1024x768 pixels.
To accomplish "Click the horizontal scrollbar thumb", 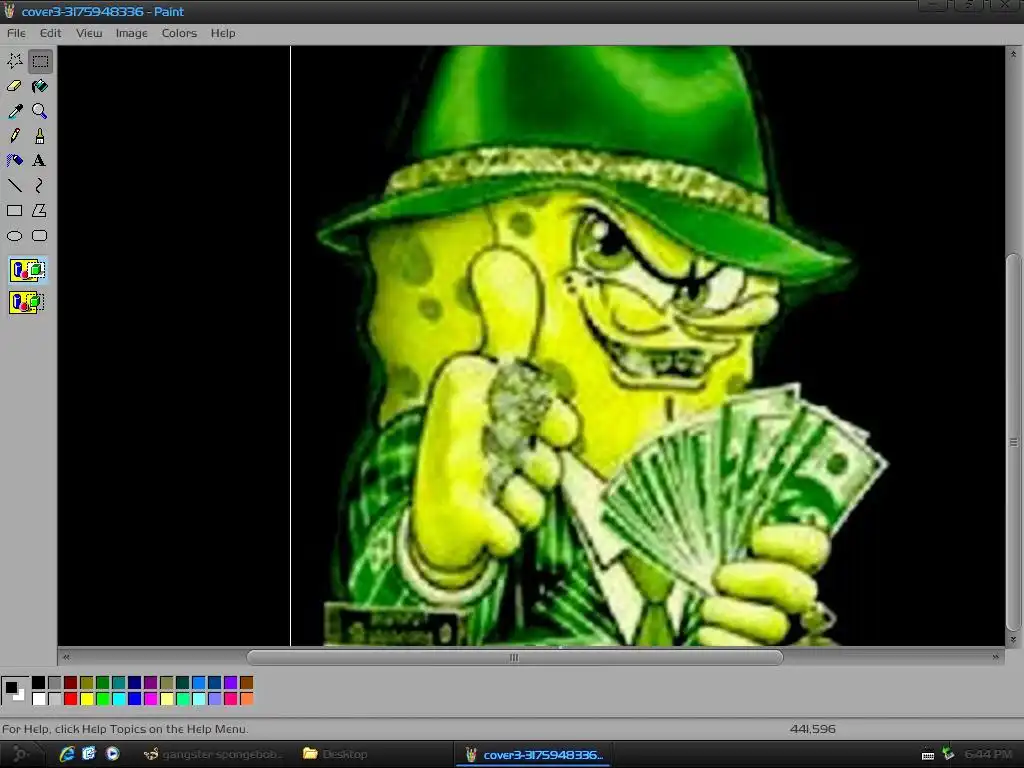I will tap(515, 657).
